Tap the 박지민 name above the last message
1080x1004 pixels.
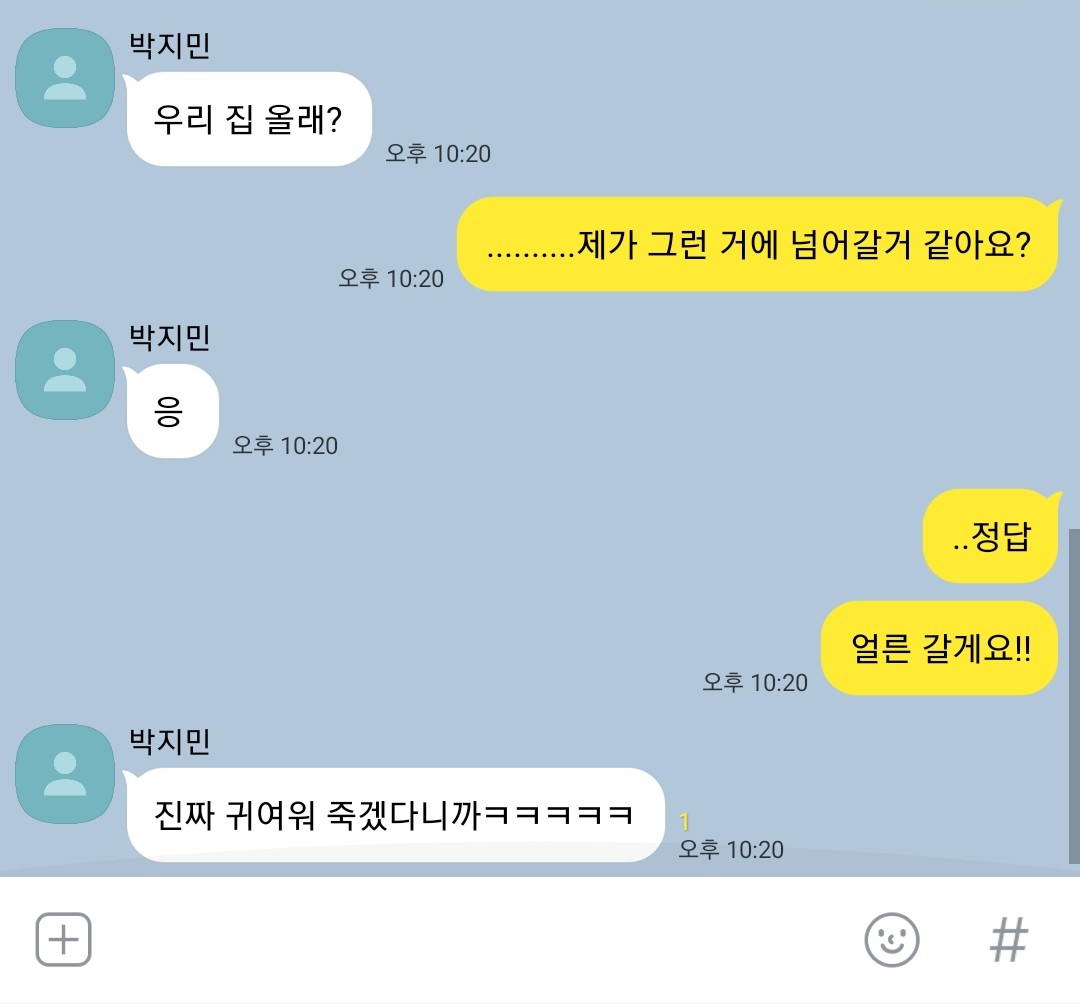tap(169, 742)
